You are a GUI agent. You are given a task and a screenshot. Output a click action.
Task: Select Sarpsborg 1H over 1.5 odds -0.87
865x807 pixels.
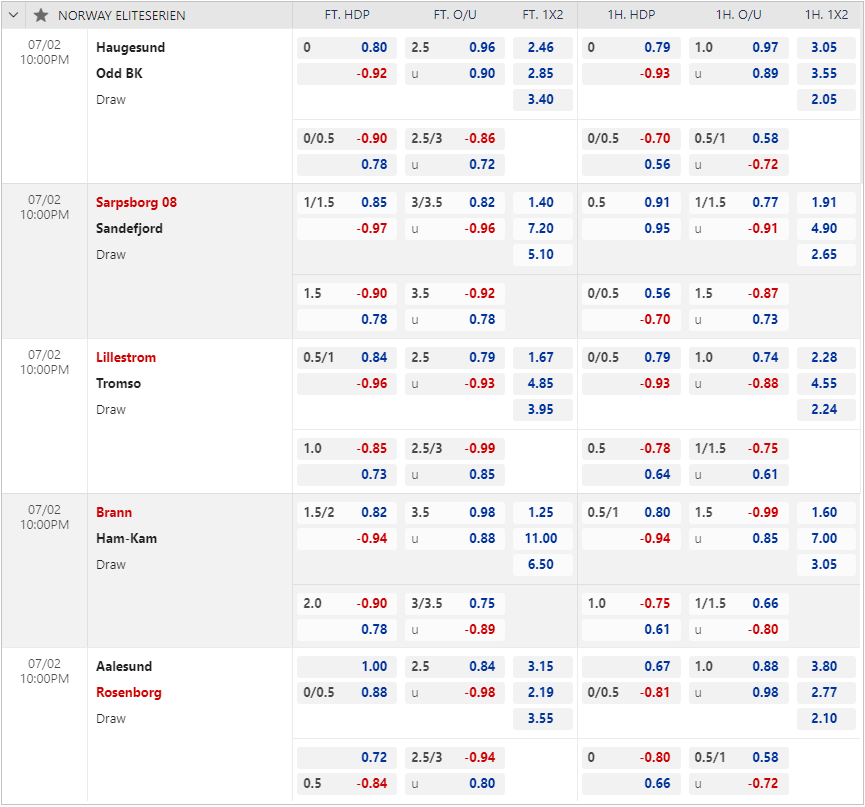click(x=738, y=293)
